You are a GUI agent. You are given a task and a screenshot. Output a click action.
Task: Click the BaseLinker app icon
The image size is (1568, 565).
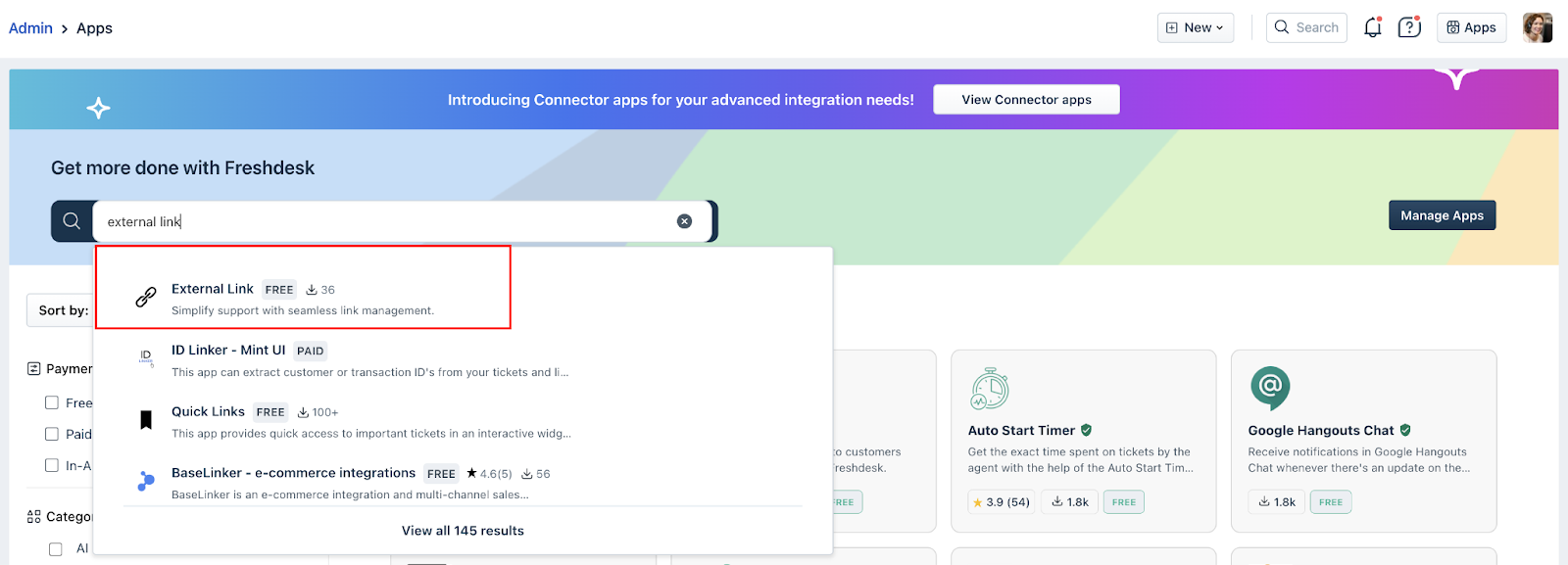tap(146, 481)
